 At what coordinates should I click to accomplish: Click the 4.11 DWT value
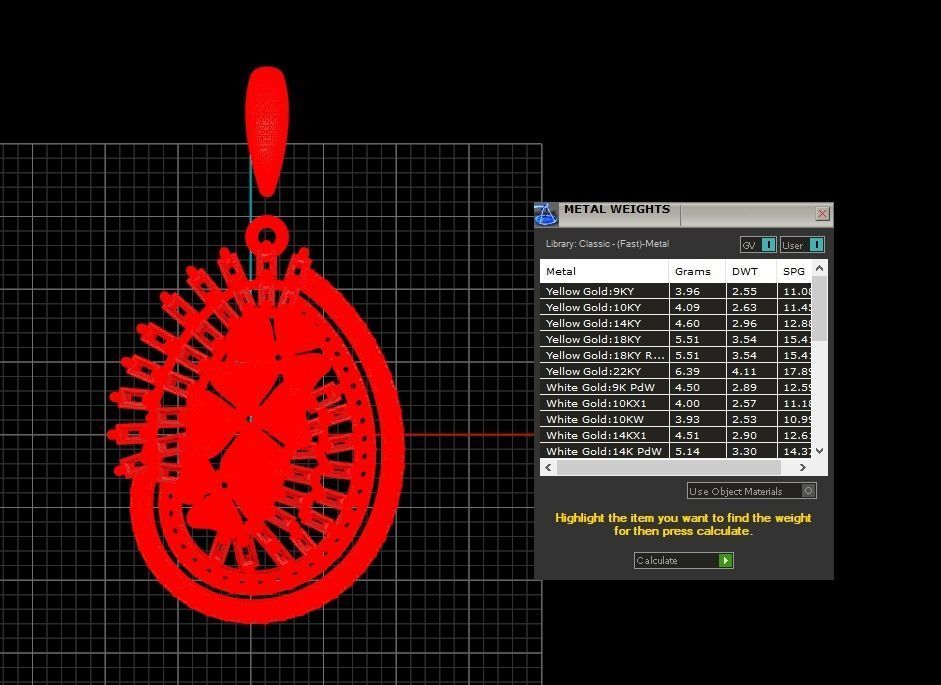(x=744, y=371)
